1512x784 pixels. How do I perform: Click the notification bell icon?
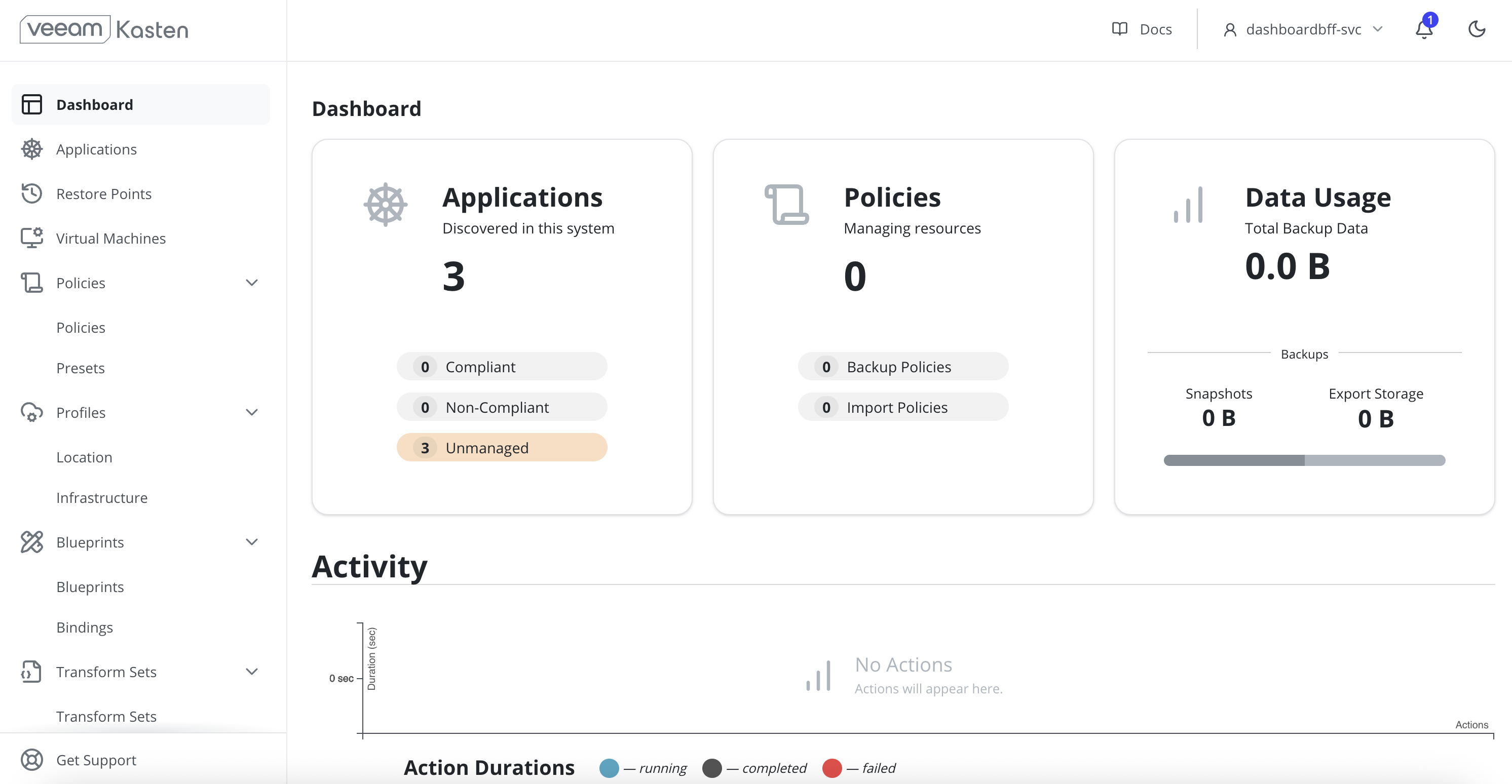click(x=1423, y=29)
